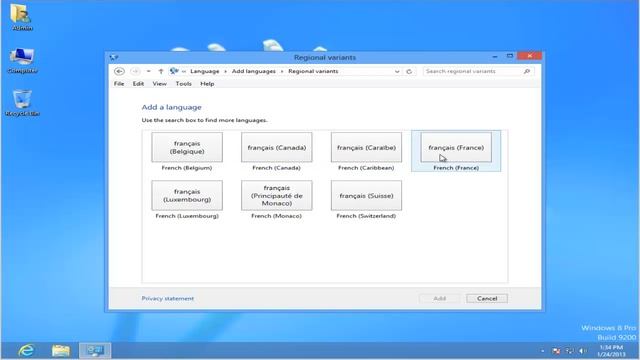
Task: Open the Admin folder desktop icon
Action: tap(22, 17)
